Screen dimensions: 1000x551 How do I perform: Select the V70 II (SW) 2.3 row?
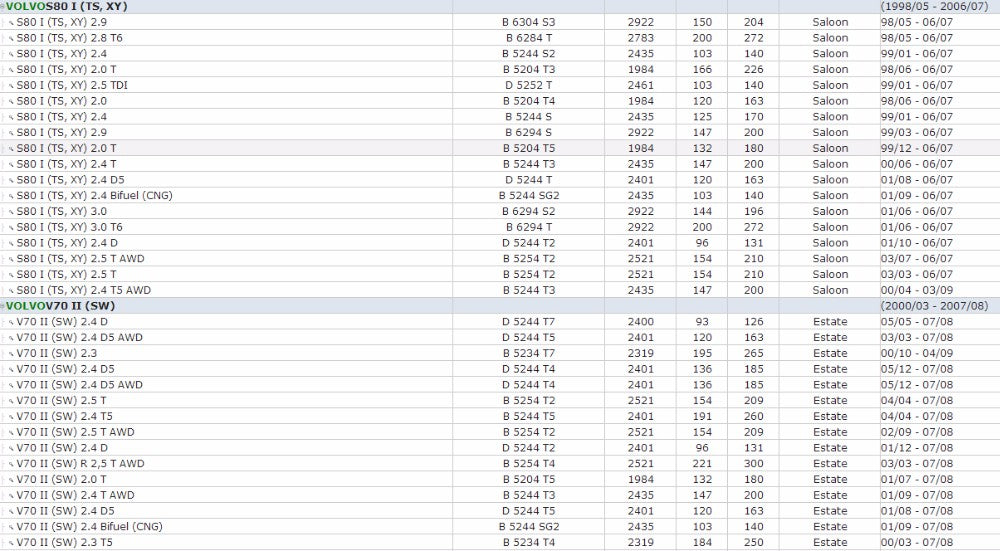tap(500, 353)
